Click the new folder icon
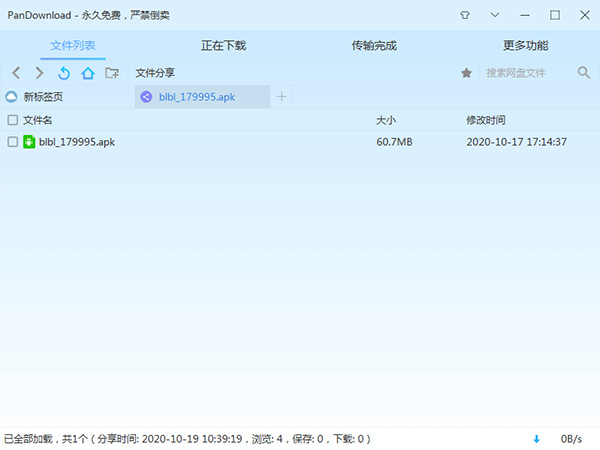The image size is (600, 450). [112, 73]
